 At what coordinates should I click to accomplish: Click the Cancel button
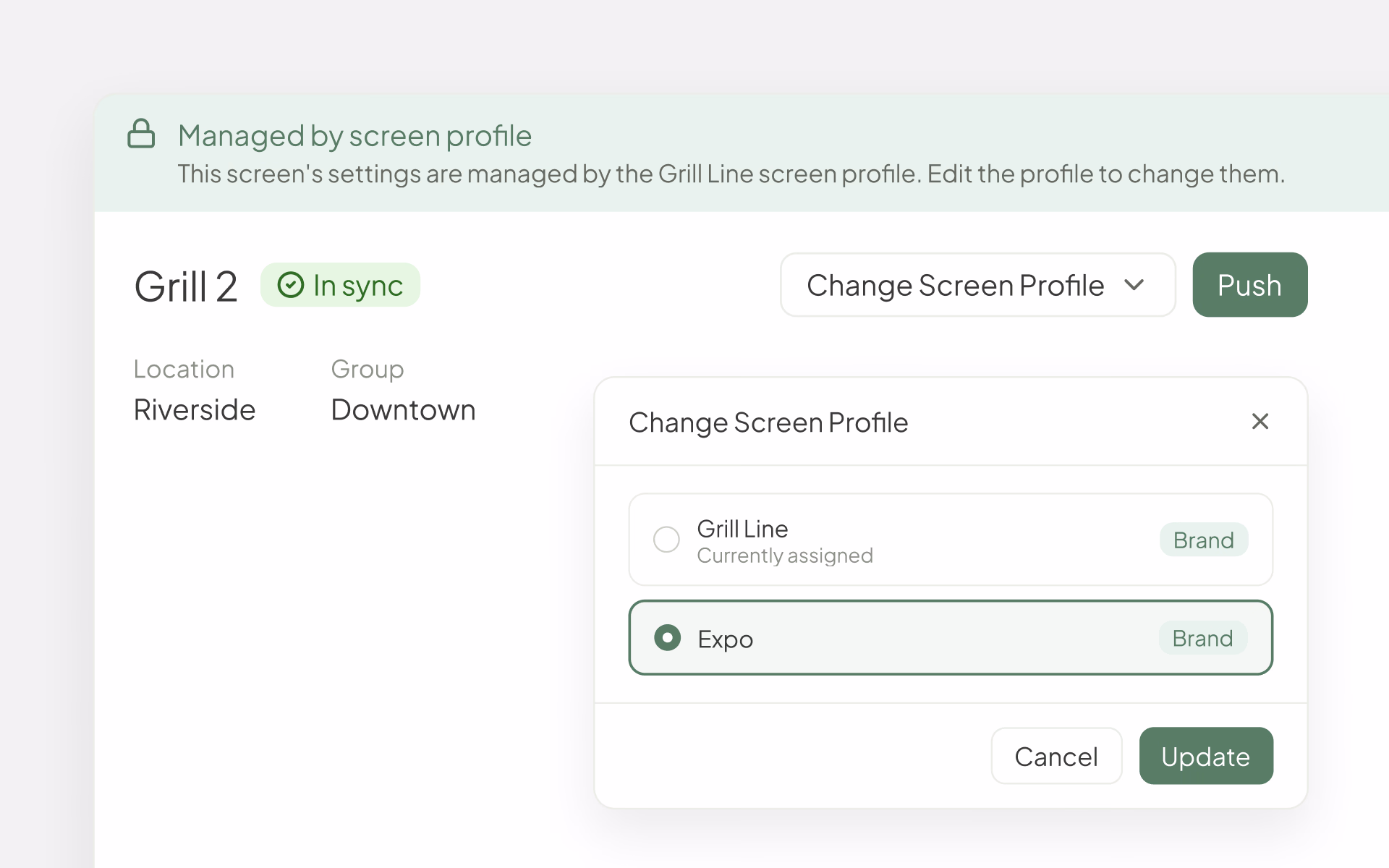[1056, 756]
